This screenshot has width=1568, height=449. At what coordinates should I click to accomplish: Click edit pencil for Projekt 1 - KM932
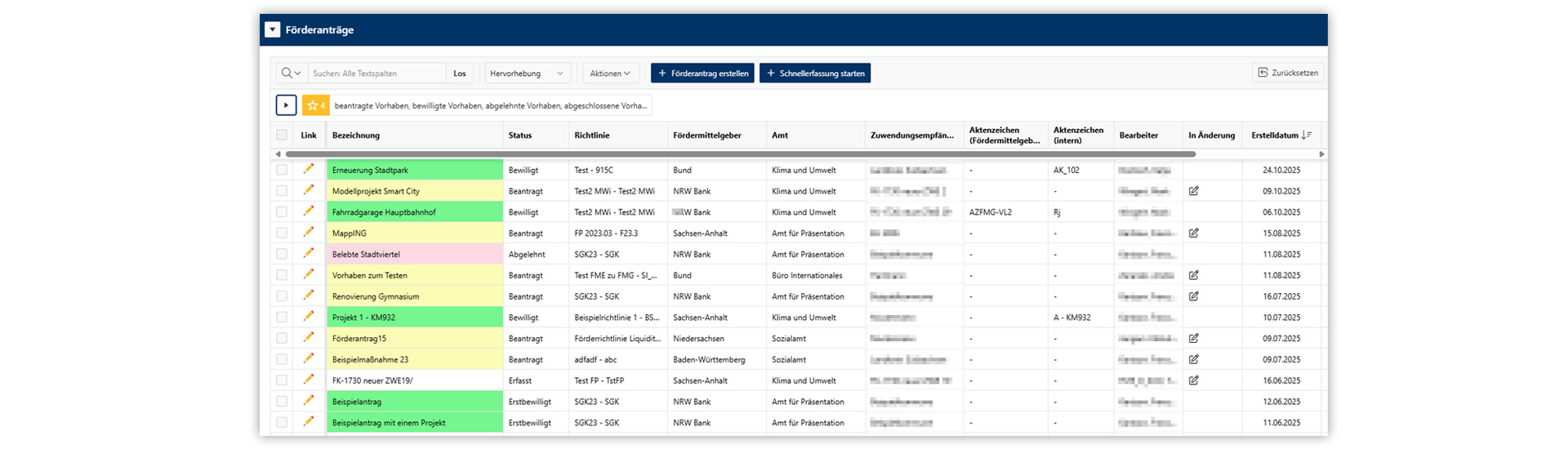(x=309, y=317)
